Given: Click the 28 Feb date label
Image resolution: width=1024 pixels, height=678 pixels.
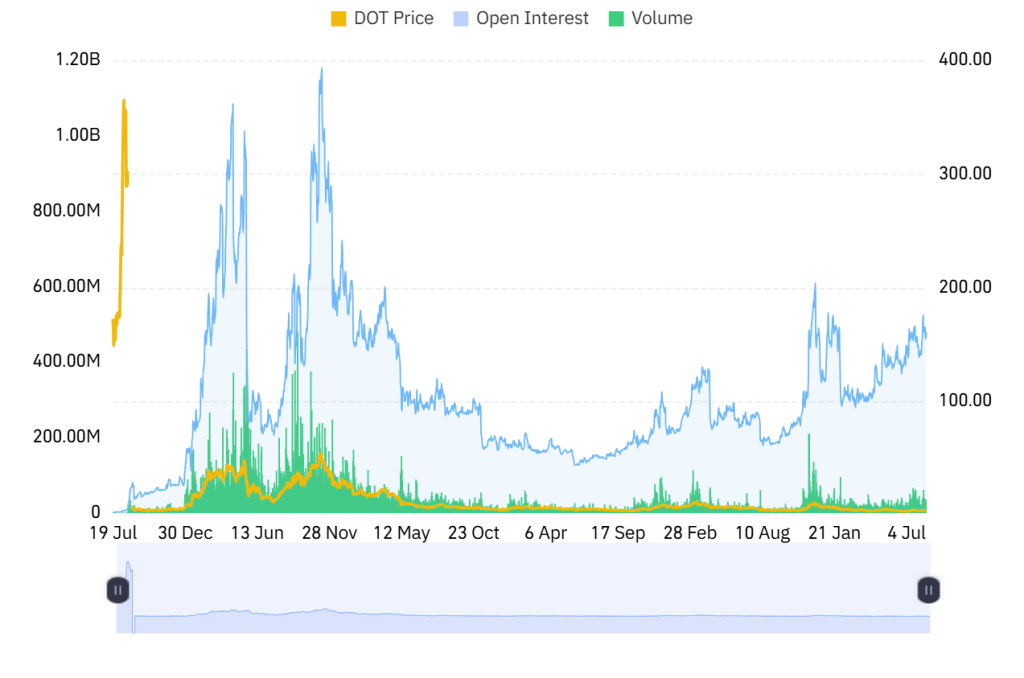Looking at the screenshot, I should click(690, 533).
